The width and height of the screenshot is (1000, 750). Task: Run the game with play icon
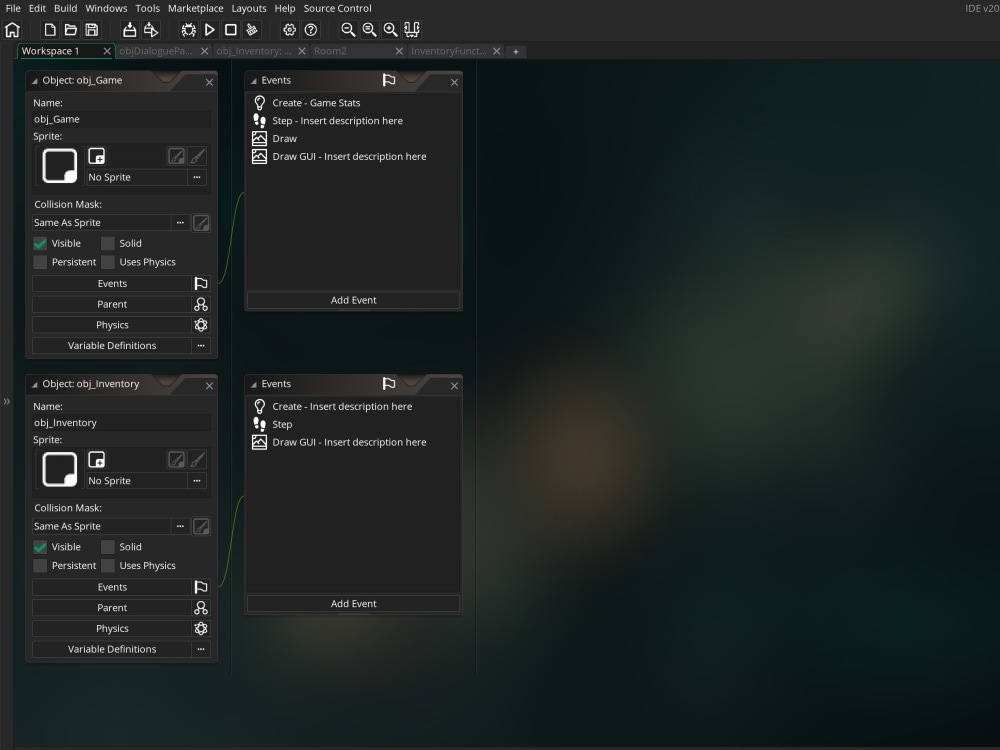point(210,29)
